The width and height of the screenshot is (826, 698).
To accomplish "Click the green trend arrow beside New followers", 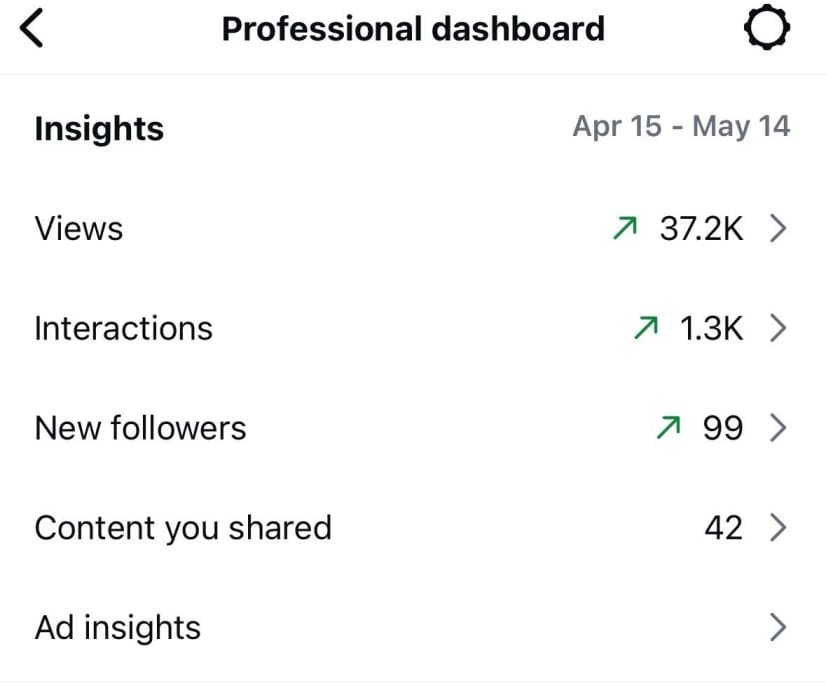I will click(666, 429).
